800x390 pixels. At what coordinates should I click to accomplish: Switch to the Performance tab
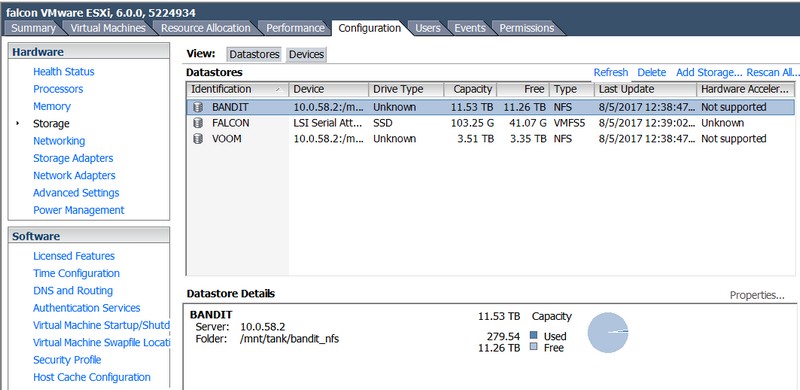point(295,28)
